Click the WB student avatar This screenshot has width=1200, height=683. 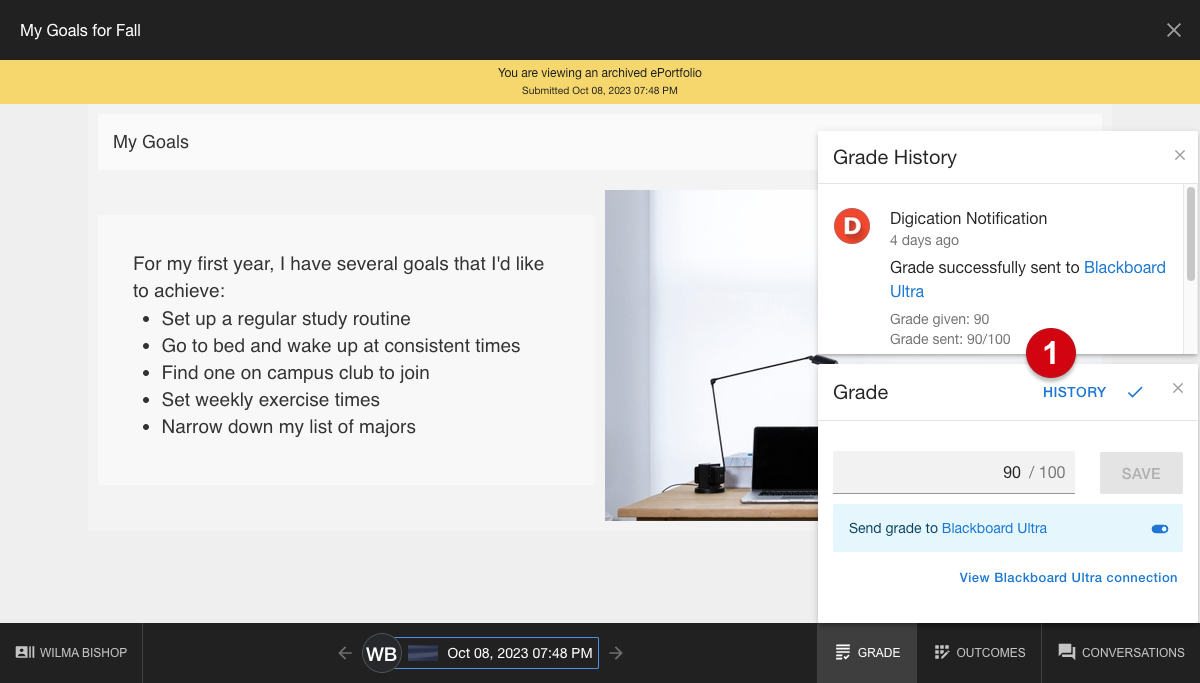[381, 653]
